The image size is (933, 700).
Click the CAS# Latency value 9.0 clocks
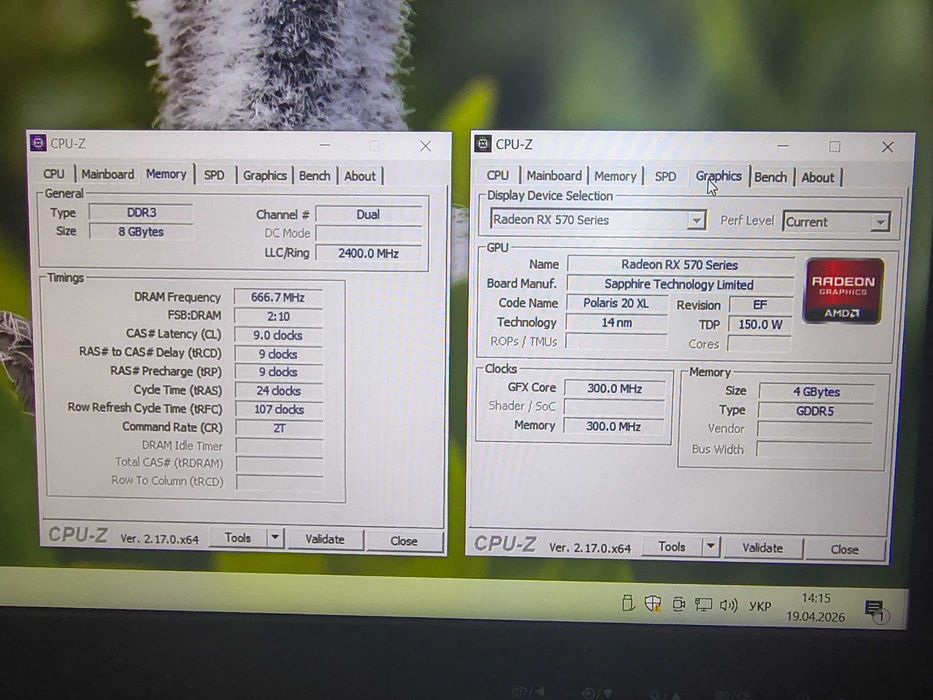point(278,335)
